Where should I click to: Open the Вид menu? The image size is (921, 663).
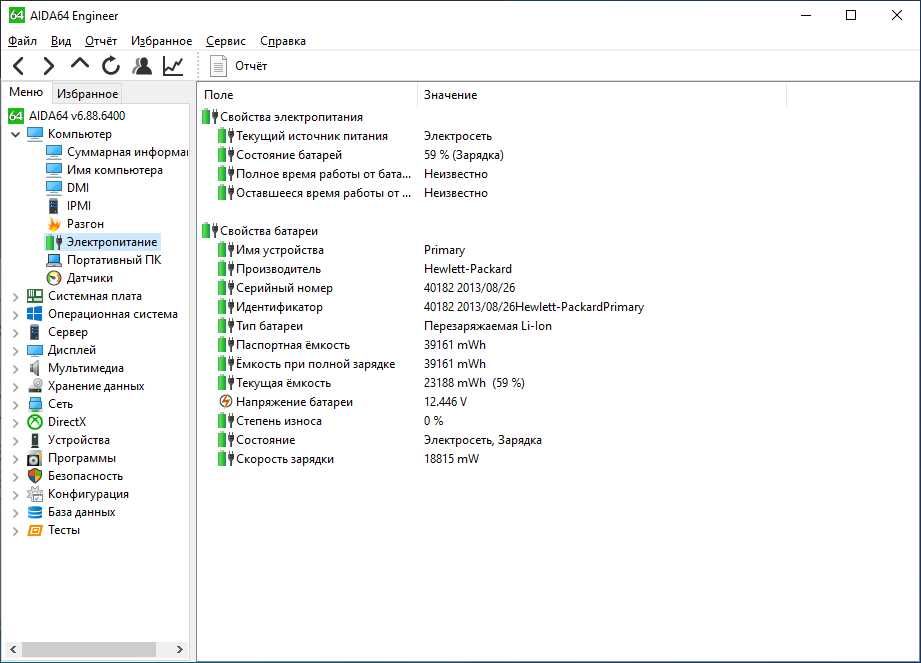(x=60, y=41)
